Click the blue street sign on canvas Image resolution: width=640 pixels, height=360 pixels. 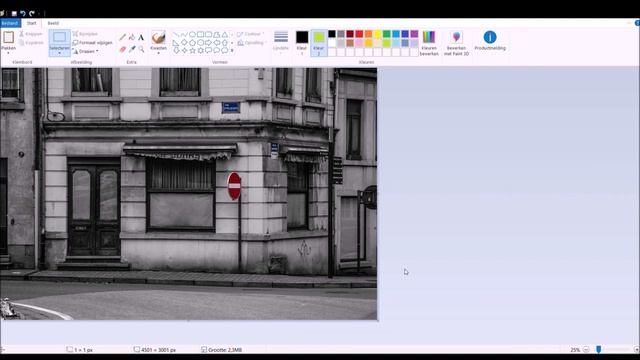(x=231, y=108)
